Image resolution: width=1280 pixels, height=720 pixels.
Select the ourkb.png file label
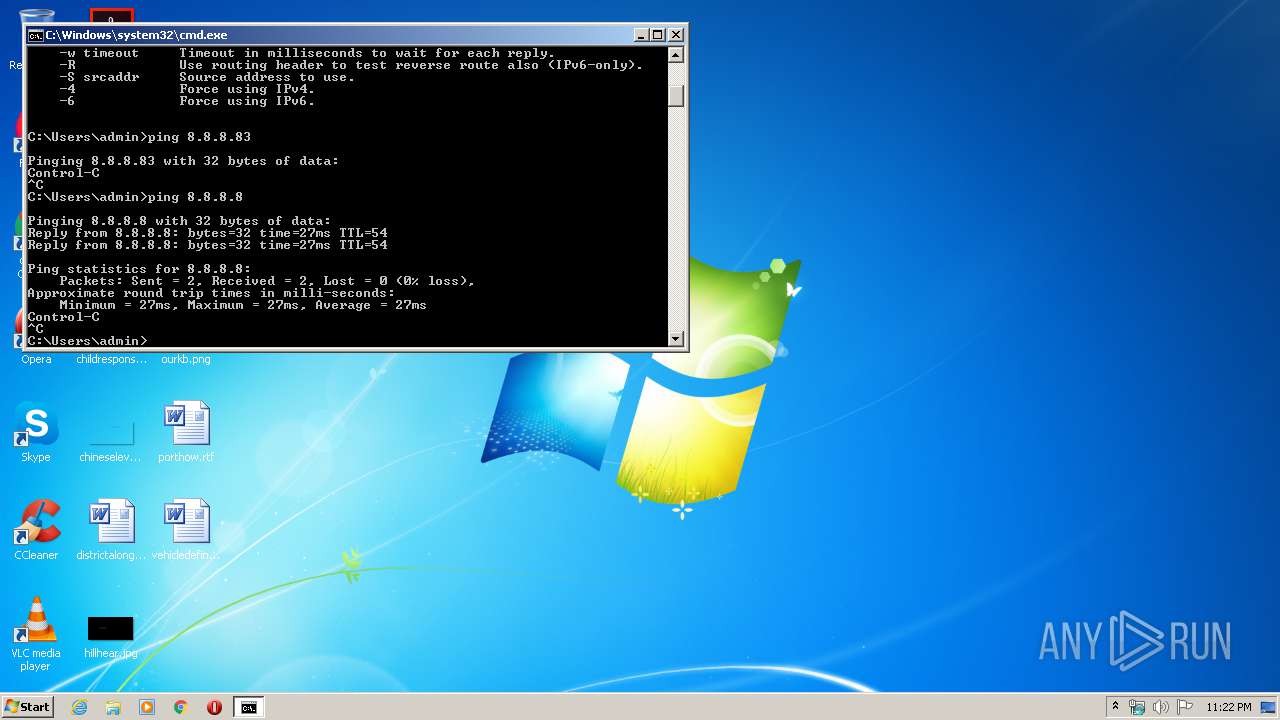(186, 359)
